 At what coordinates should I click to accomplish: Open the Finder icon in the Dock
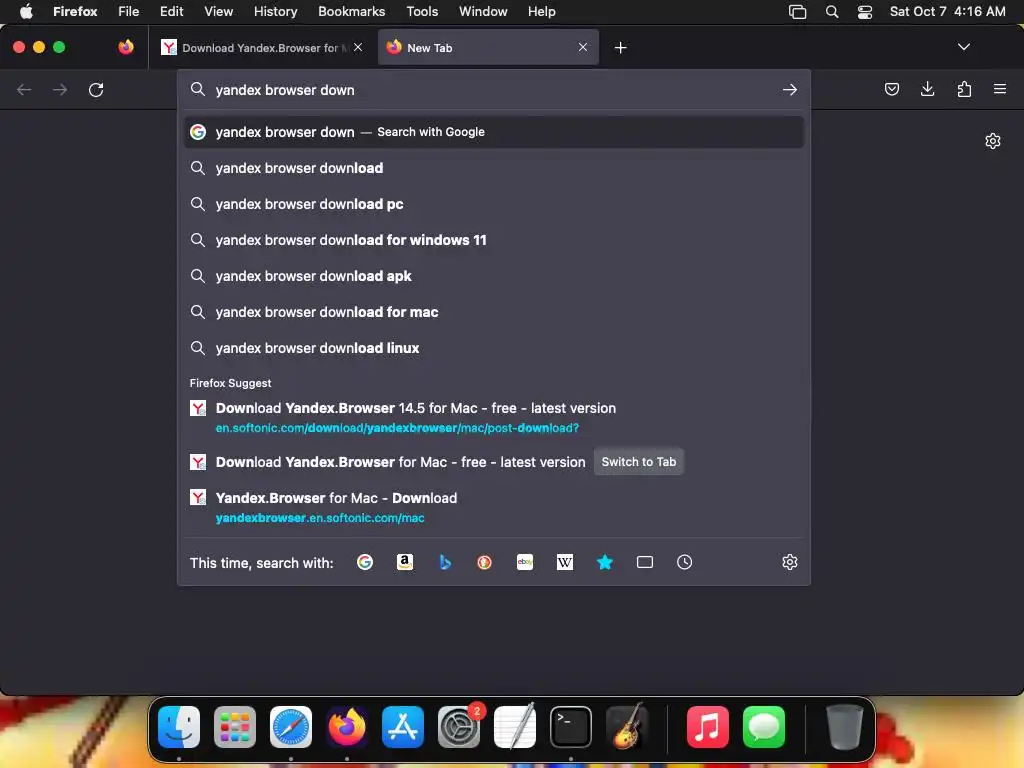pyautogui.click(x=179, y=726)
